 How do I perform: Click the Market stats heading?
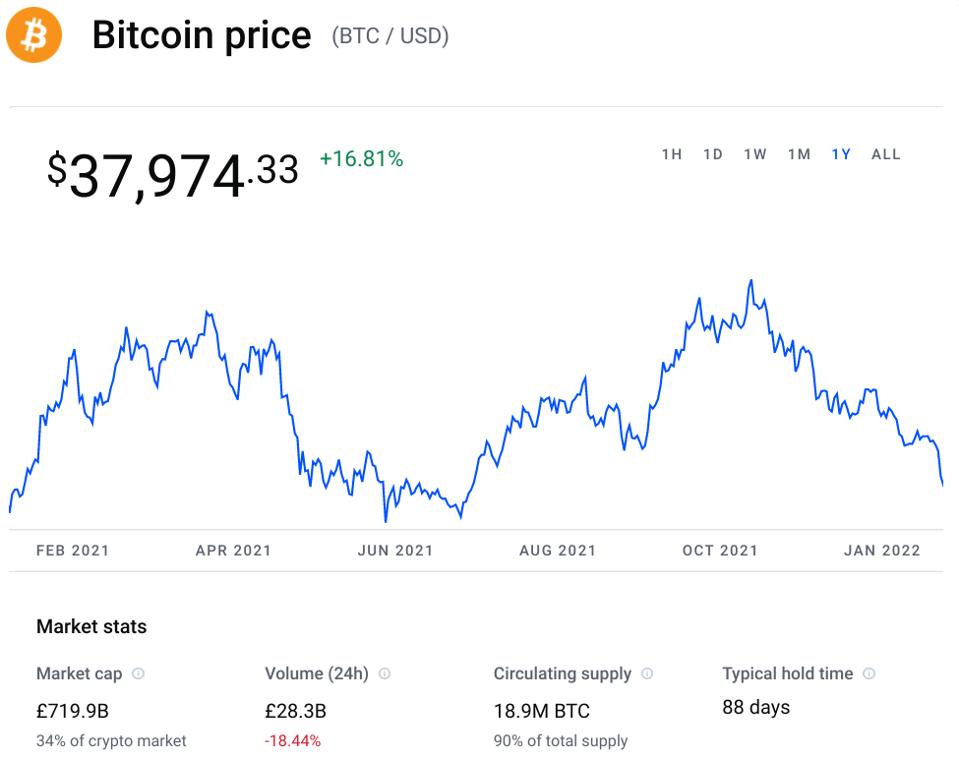coord(91,627)
